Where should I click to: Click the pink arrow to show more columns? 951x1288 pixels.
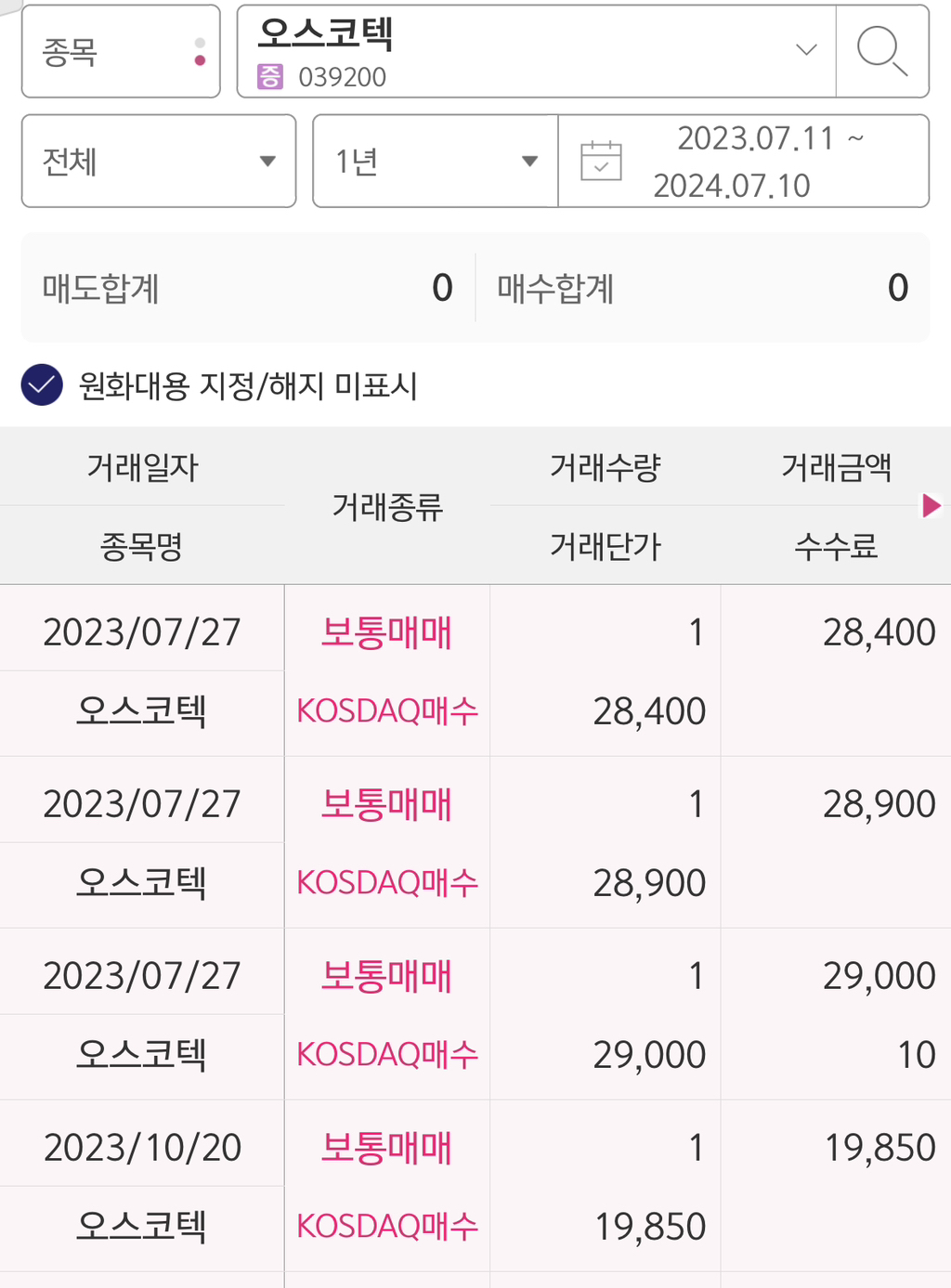click(x=931, y=505)
